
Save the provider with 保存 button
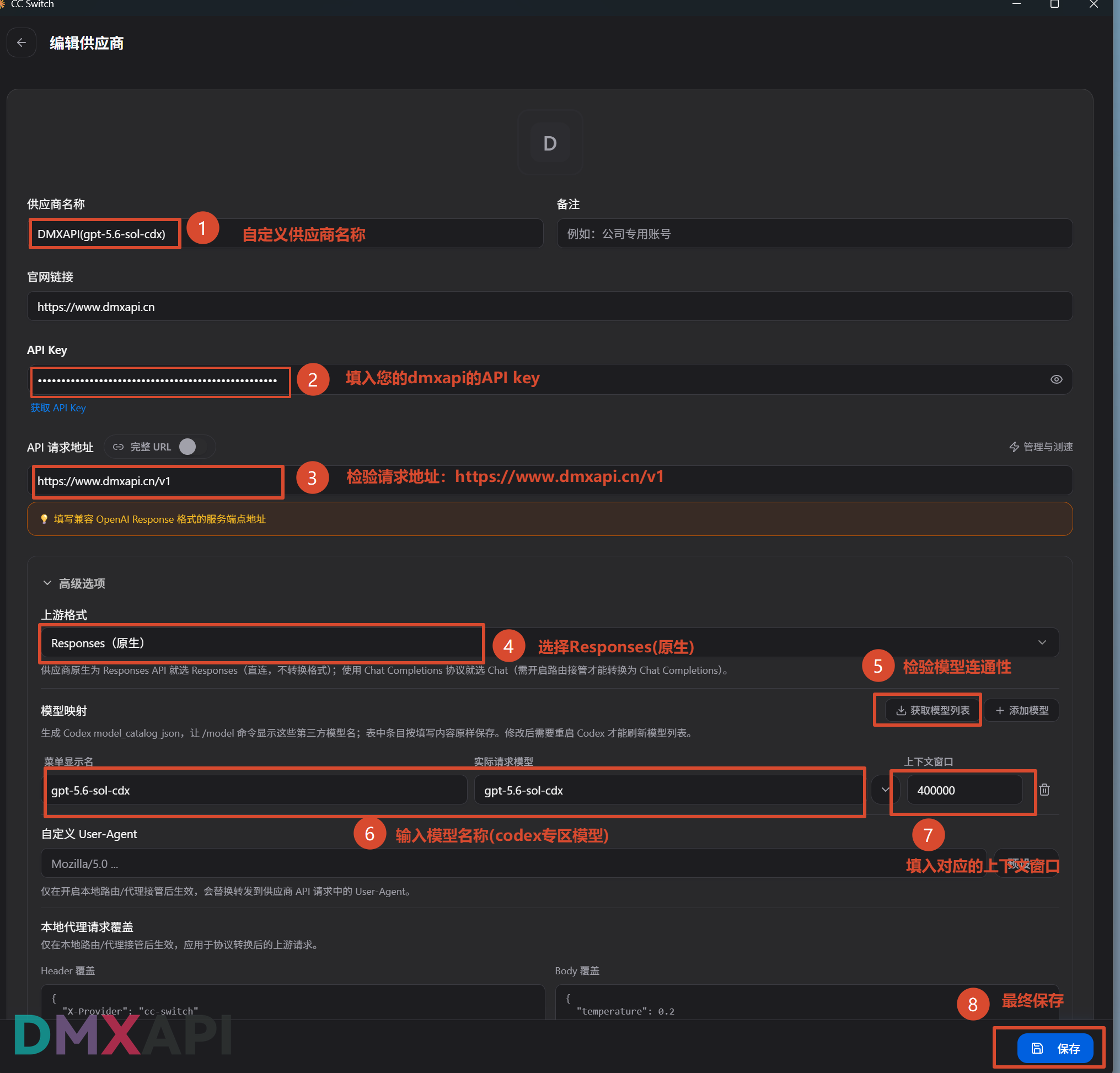point(1055,1048)
